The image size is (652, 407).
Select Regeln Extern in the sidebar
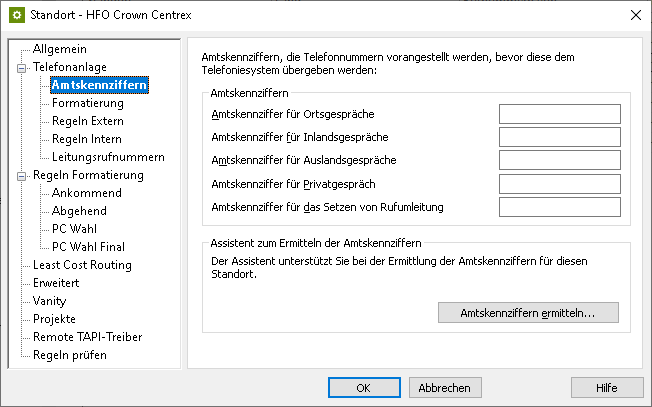[88, 121]
